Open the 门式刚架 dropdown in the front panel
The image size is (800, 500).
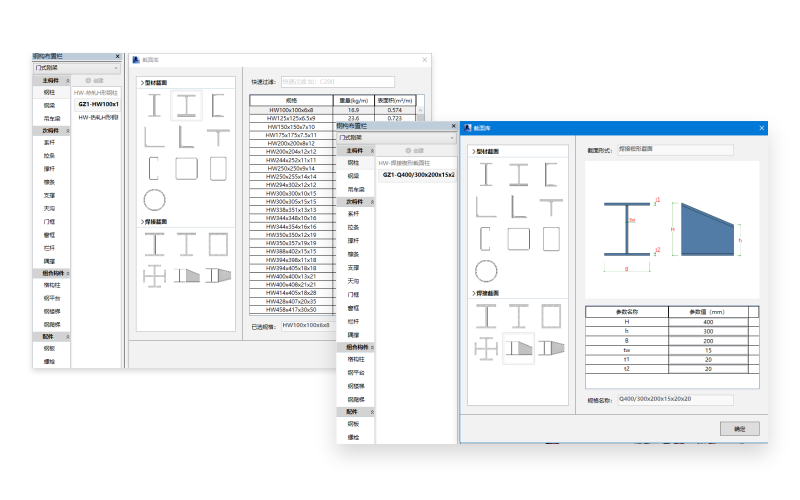(396, 138)
